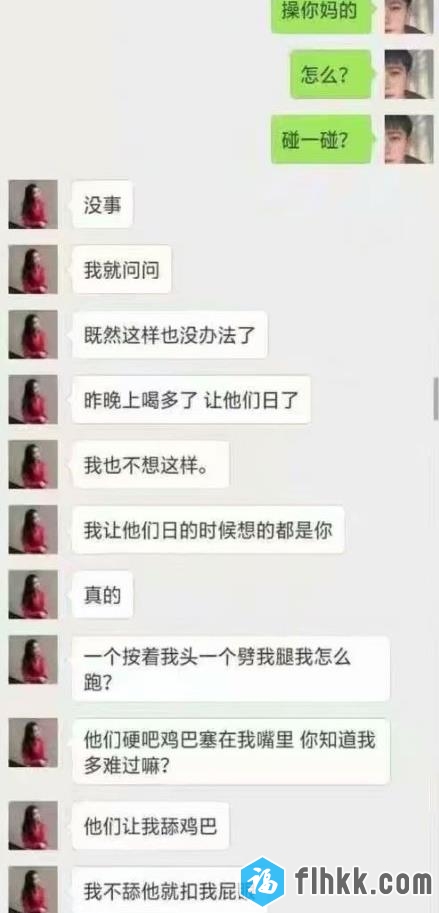This screenshot has height=913, width=439.
Task: Tap contact avatar next to "我也不想这样。"
Action: pyautogui.click(x=33, y=464)
